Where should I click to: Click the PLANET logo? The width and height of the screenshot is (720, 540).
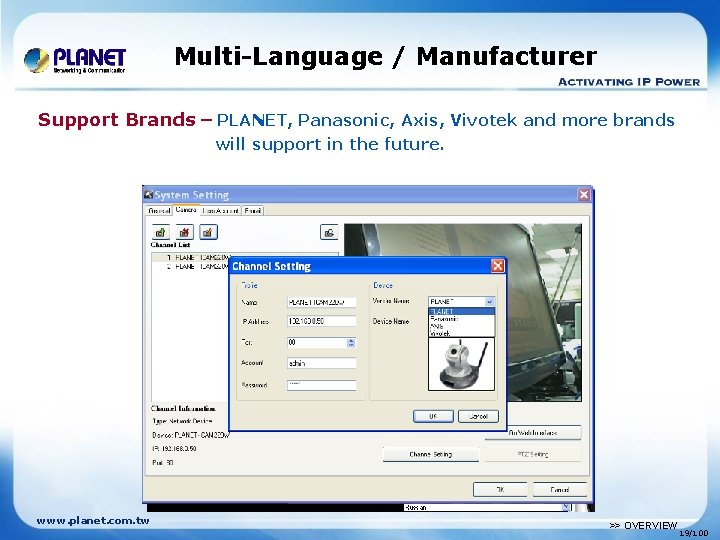pyautogui.click(x=75, y=60)
